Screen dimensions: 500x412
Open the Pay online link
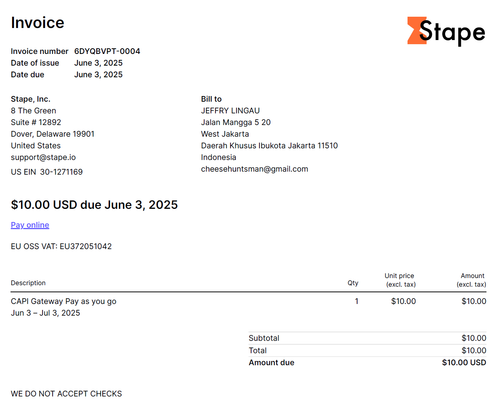click(30, 225)
